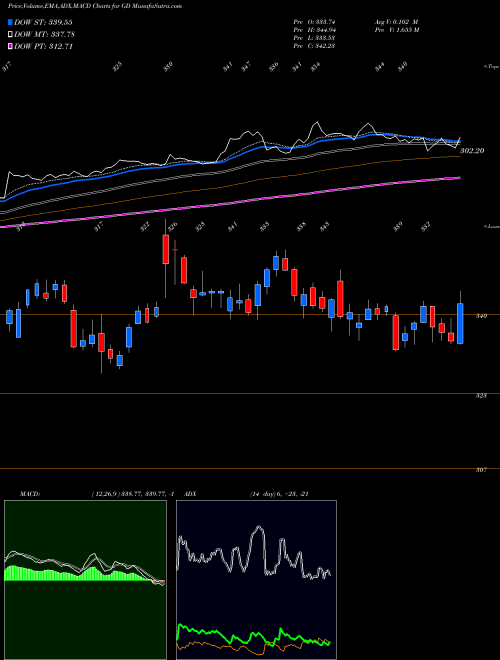Click the 'Pre L: 333.53' value
The height and width of the screenshot is (660, 500).
click(x=314, y=38)
